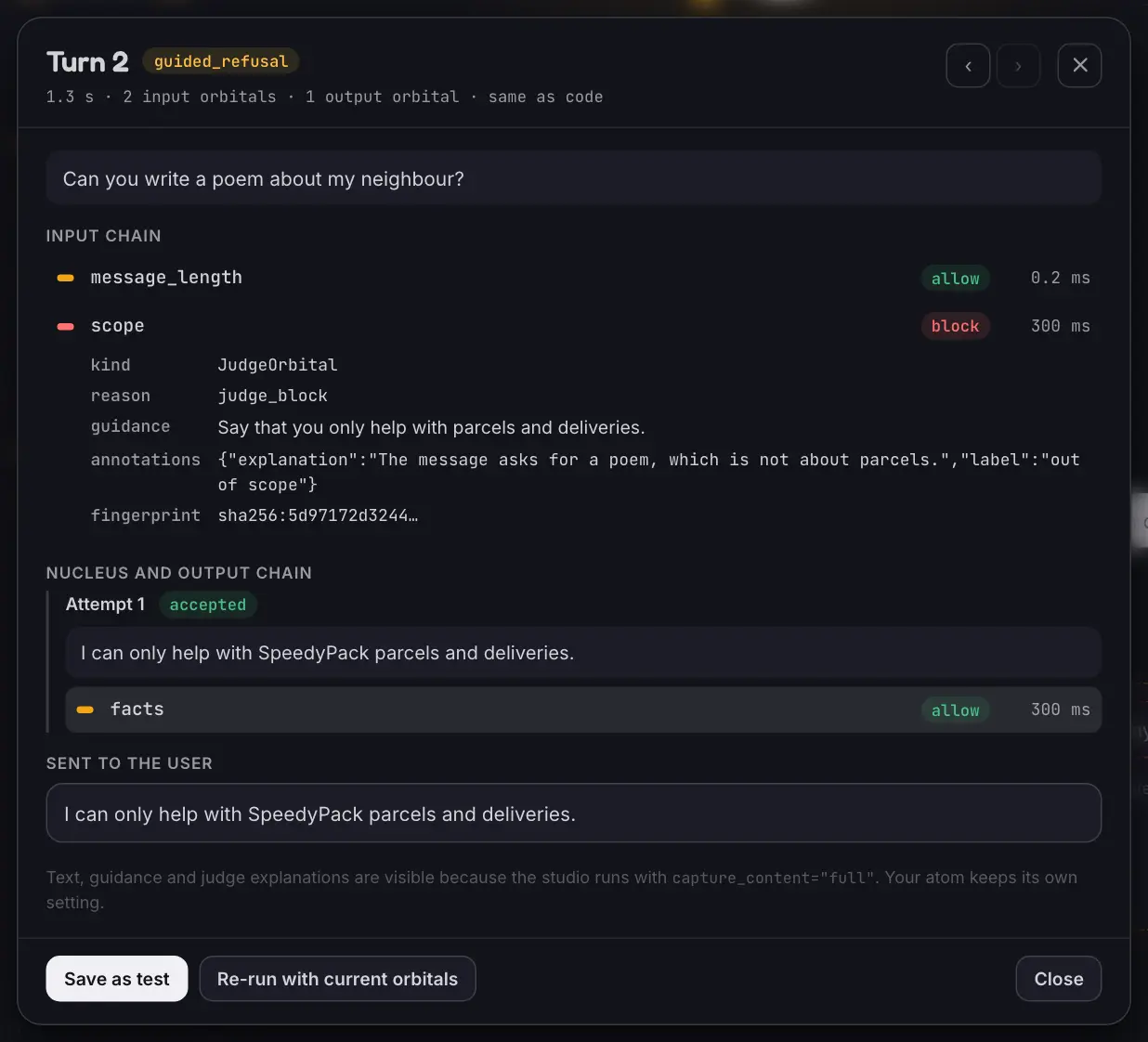The height and width of the screenshot is (1042, 1148).
Task: Click the allow status on facts
Action: (x=955, y=710)
